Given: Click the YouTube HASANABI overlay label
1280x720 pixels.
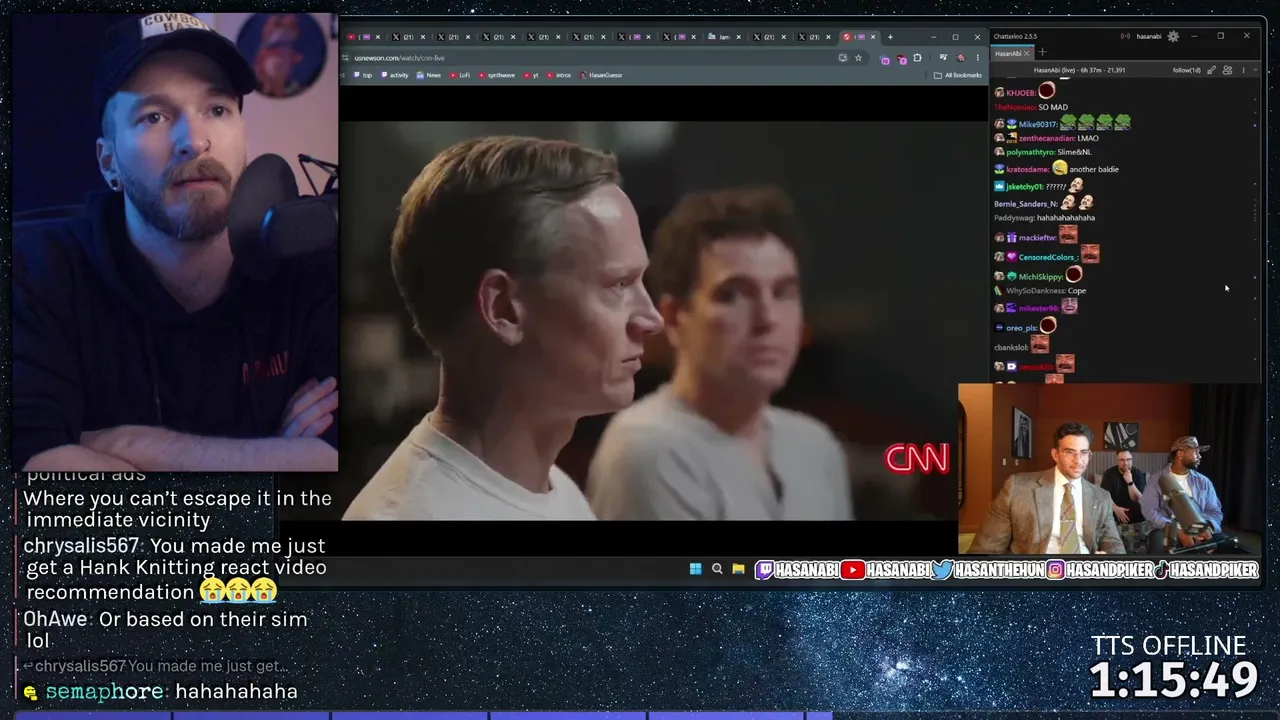Looking at the screenshot, I should click(x=886, y=570).
